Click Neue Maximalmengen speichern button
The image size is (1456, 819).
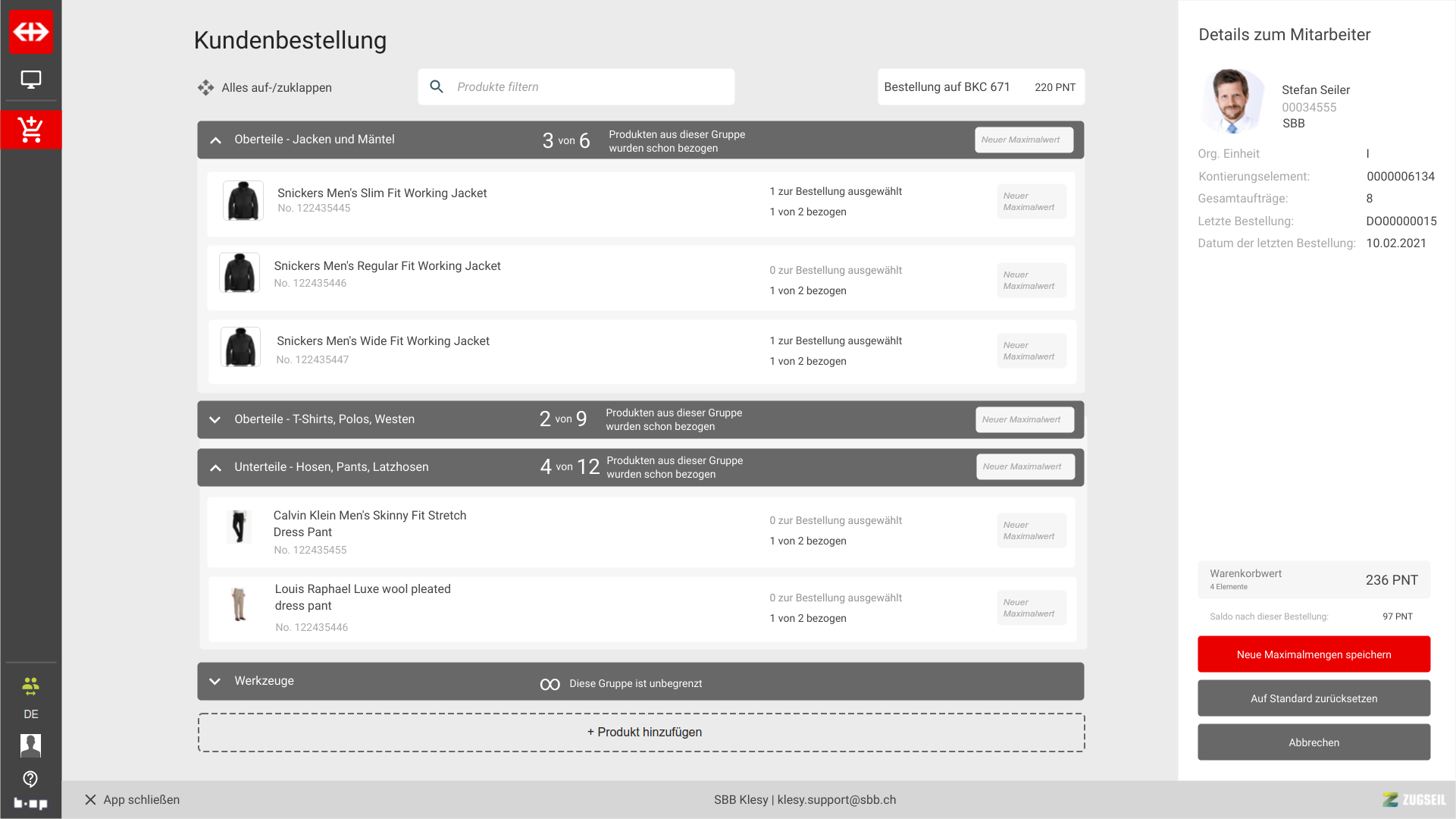pyautogui.click(x=1314, y=654)
